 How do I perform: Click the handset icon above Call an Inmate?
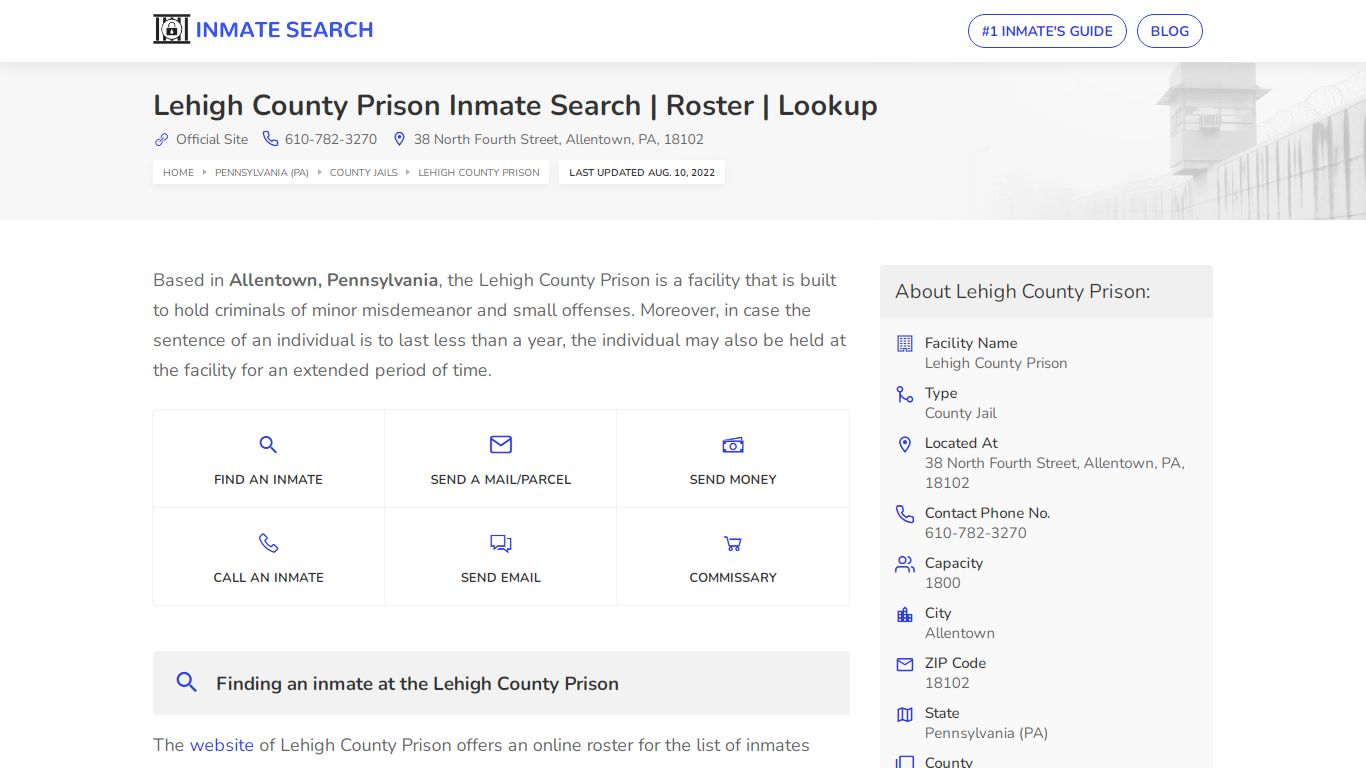click(x=268, y=543)
